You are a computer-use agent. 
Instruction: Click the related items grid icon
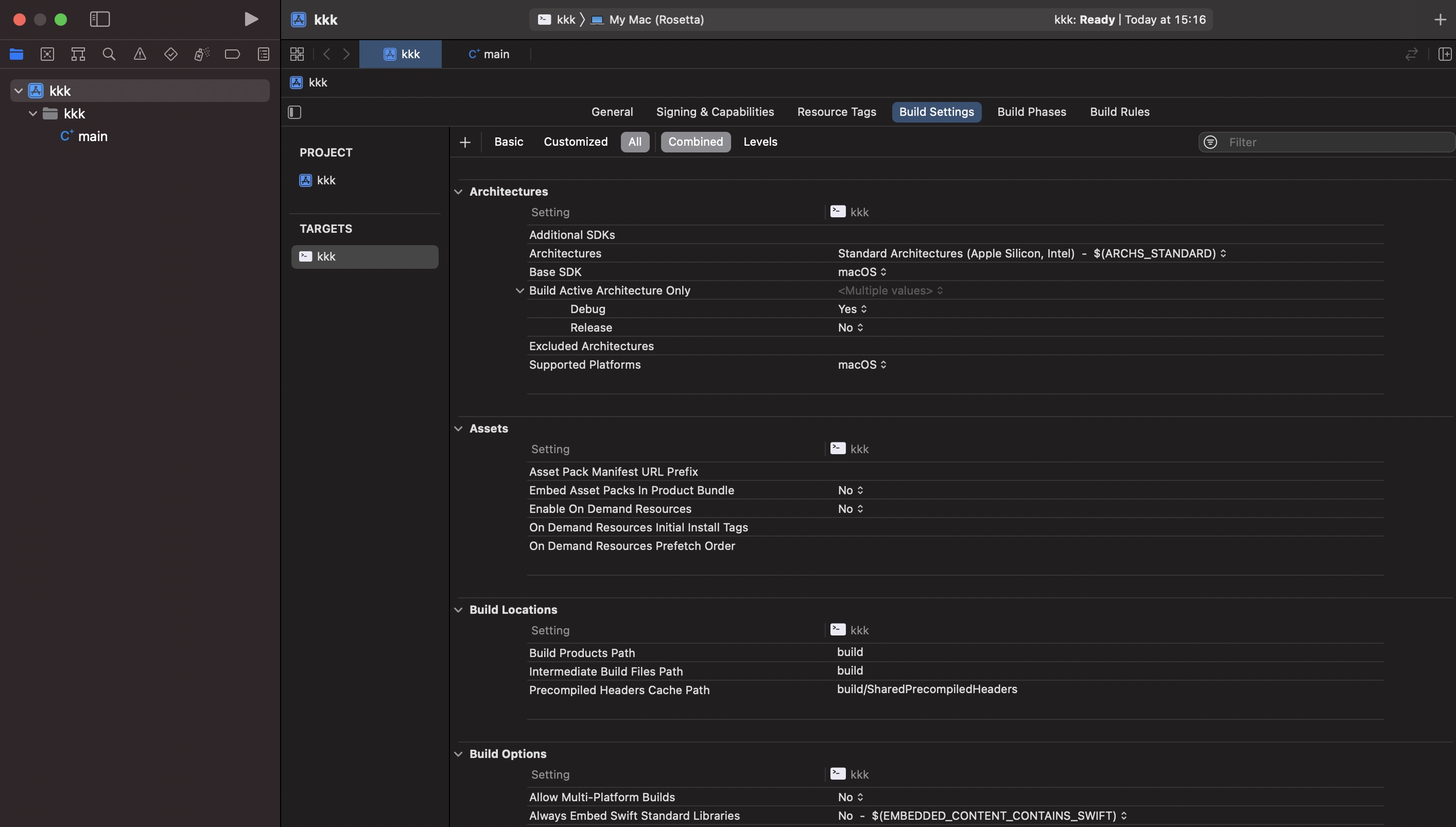point(297,54)
